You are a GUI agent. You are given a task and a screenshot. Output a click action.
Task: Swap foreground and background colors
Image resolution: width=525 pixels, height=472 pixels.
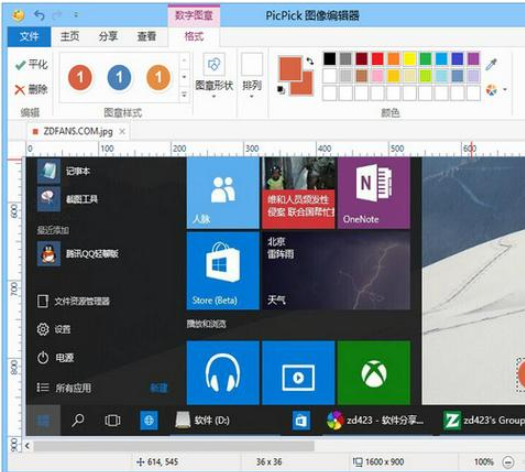pyautogui.click(x=310, y=61)
